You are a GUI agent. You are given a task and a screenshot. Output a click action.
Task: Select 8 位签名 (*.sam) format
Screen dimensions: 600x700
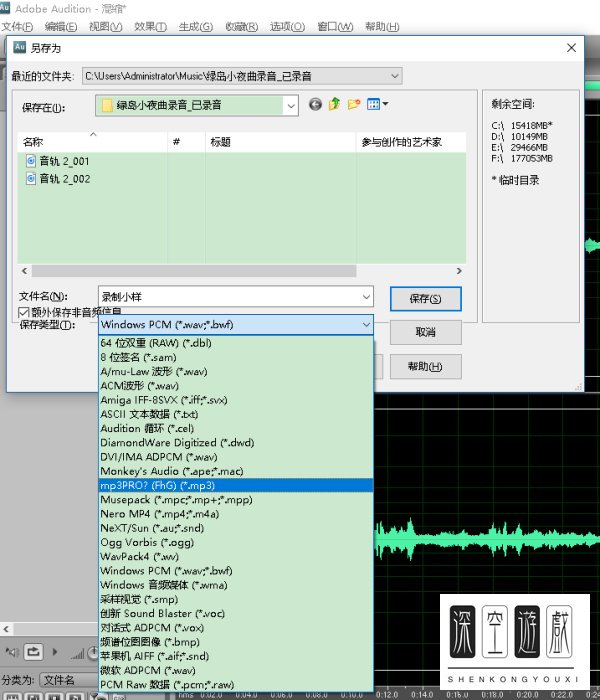236,357
